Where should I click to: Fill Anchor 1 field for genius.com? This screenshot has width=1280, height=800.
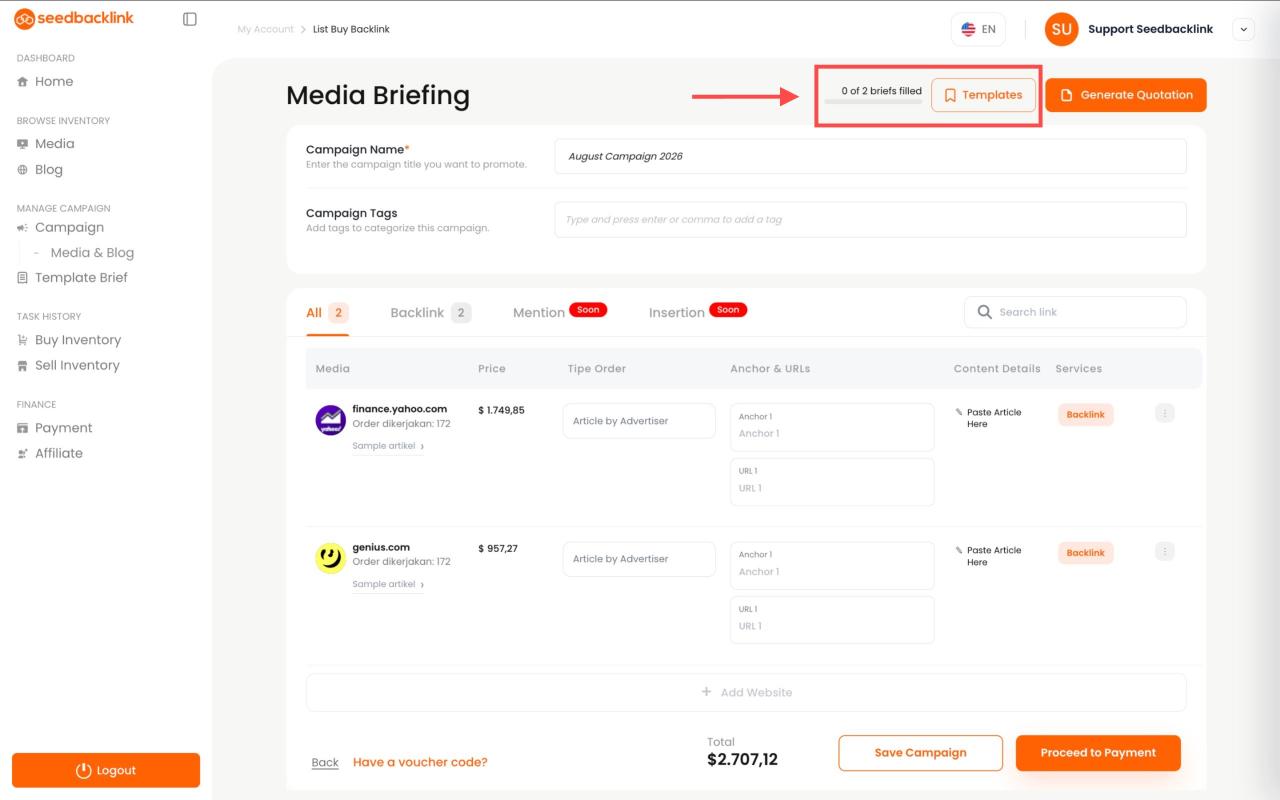(x=832, y=566)
